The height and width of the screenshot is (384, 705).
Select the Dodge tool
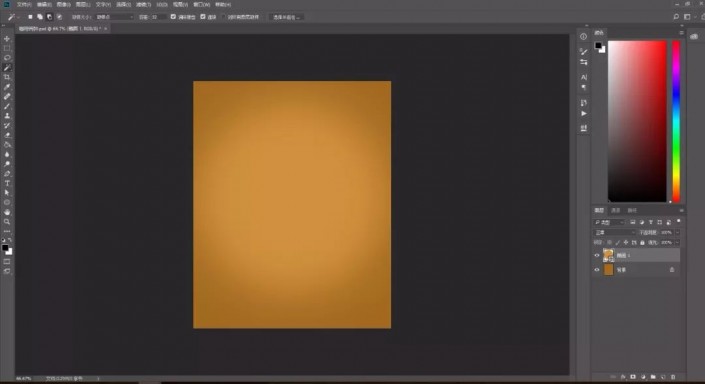(x=7, y=164)
